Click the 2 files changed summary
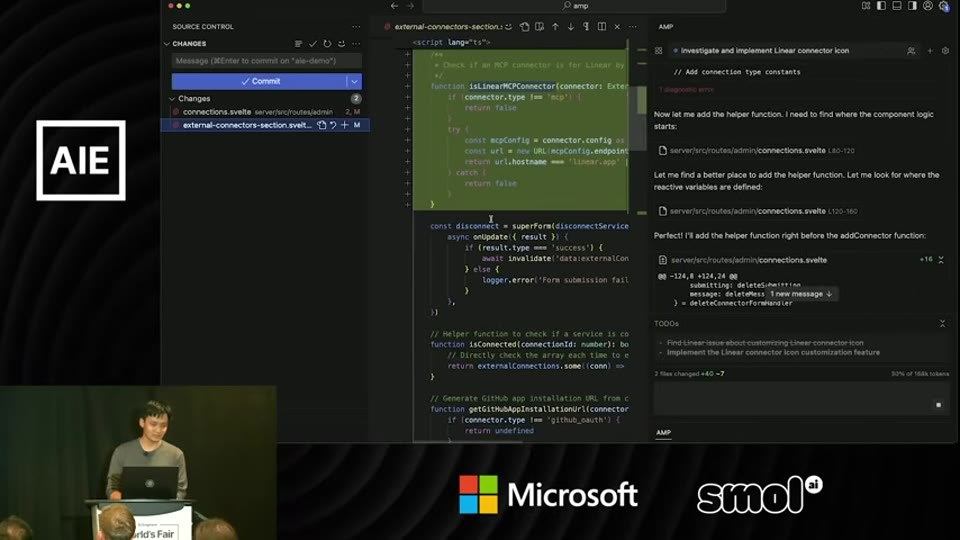This screenshot has height=540, width=960. point(689,373)
